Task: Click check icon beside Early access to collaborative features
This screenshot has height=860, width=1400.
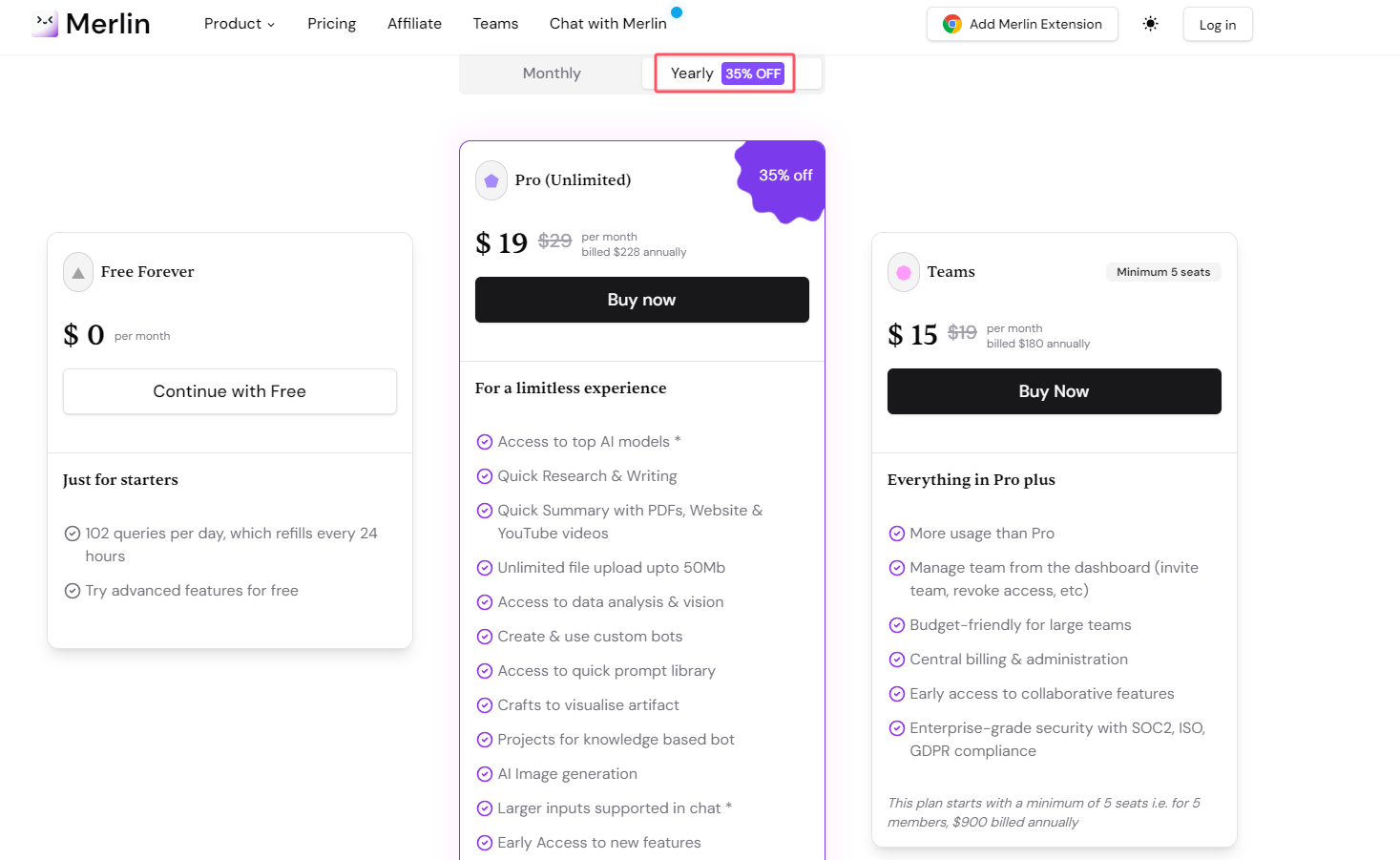Action: [x=896, y=694]
